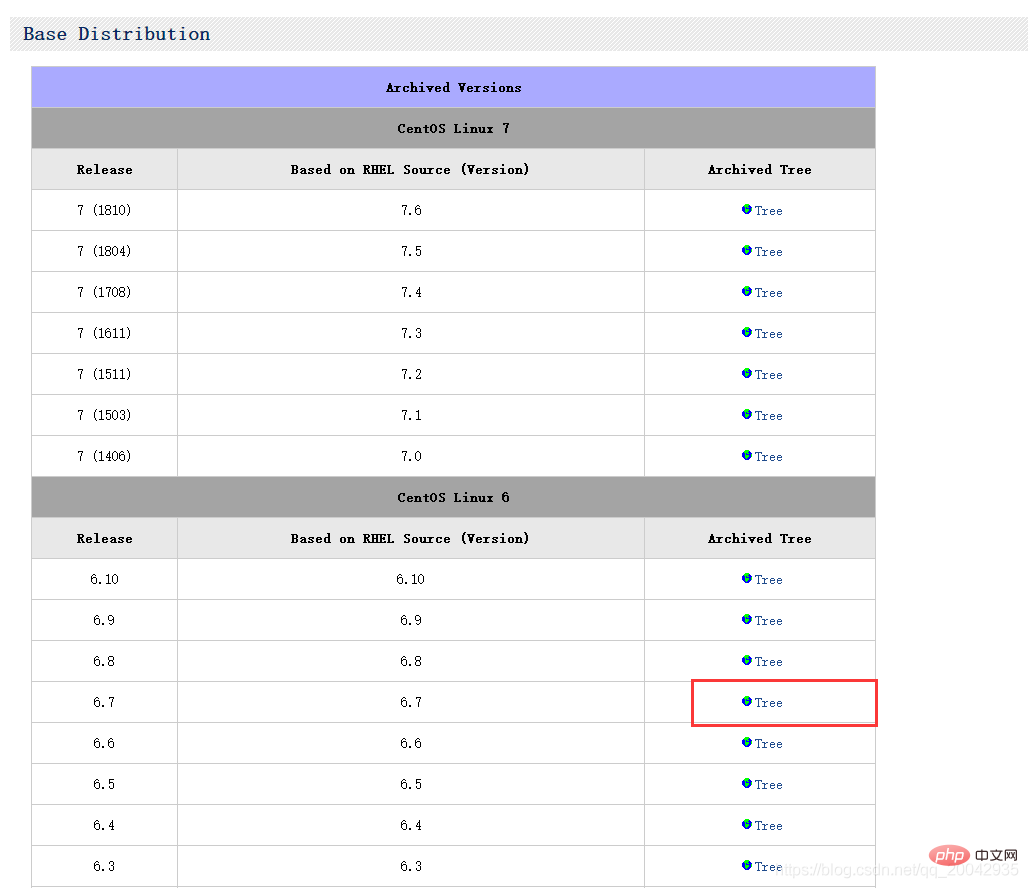This screenshot has height=888, width=1028.
Task: Select "6.8" in the Release column
Action: click(104, 662)
